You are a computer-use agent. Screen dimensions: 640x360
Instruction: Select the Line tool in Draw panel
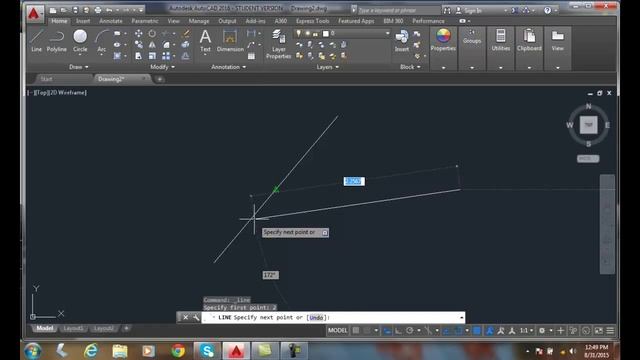36,40
